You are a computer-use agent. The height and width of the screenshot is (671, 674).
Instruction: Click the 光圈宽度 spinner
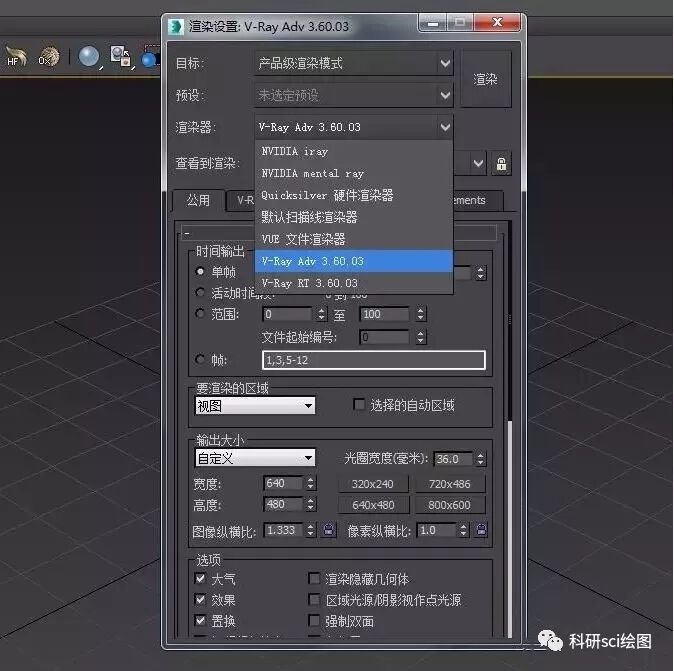pos(481,459)
